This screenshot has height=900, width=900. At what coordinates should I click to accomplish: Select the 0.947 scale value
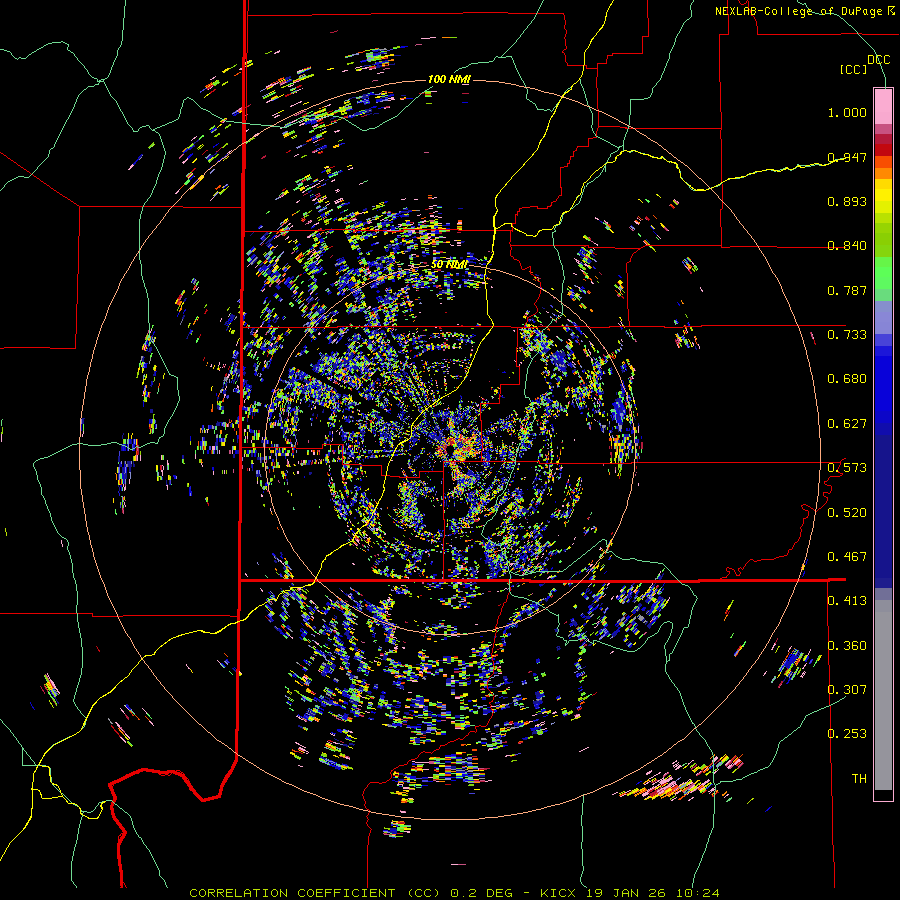[847, 157]
